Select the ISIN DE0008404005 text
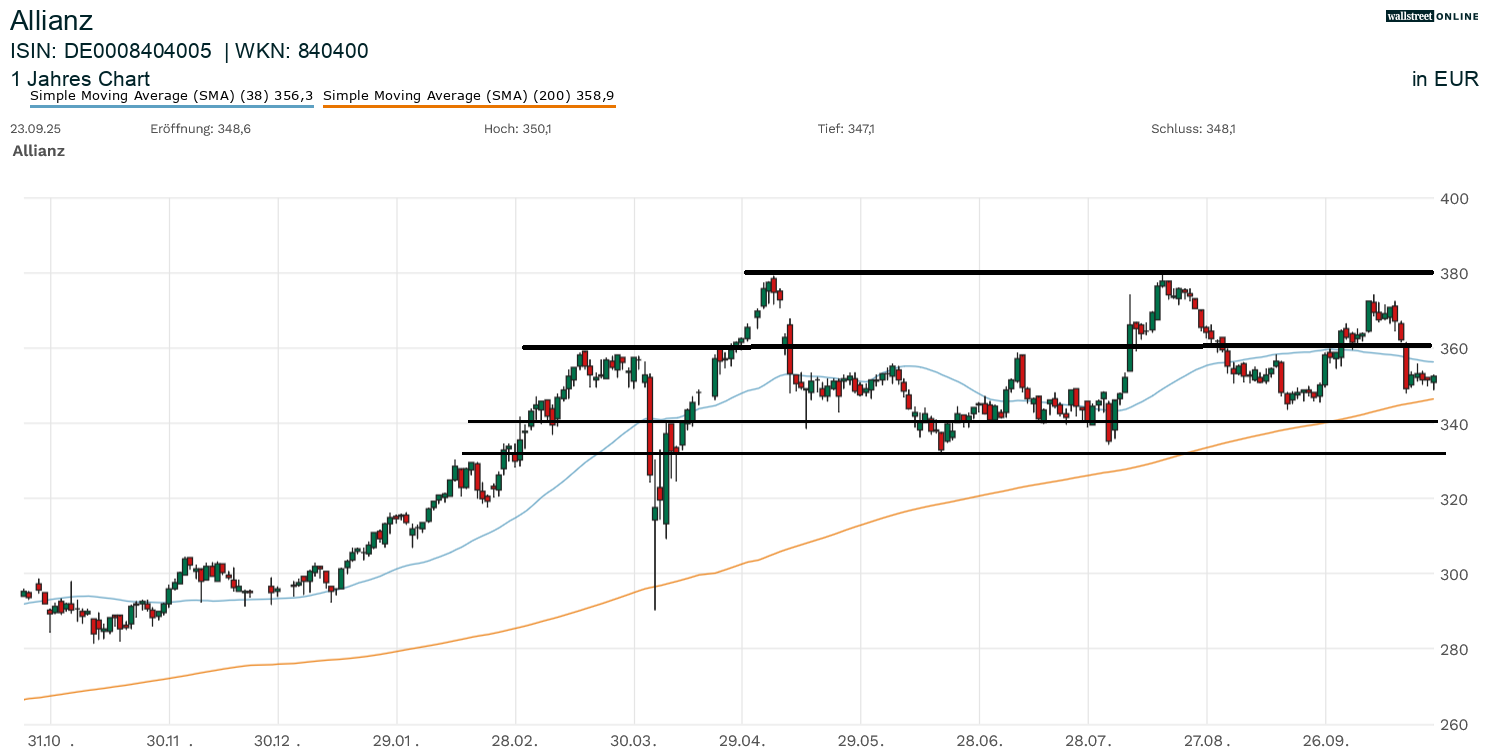1490x749 pixels. tap(111, 51)
